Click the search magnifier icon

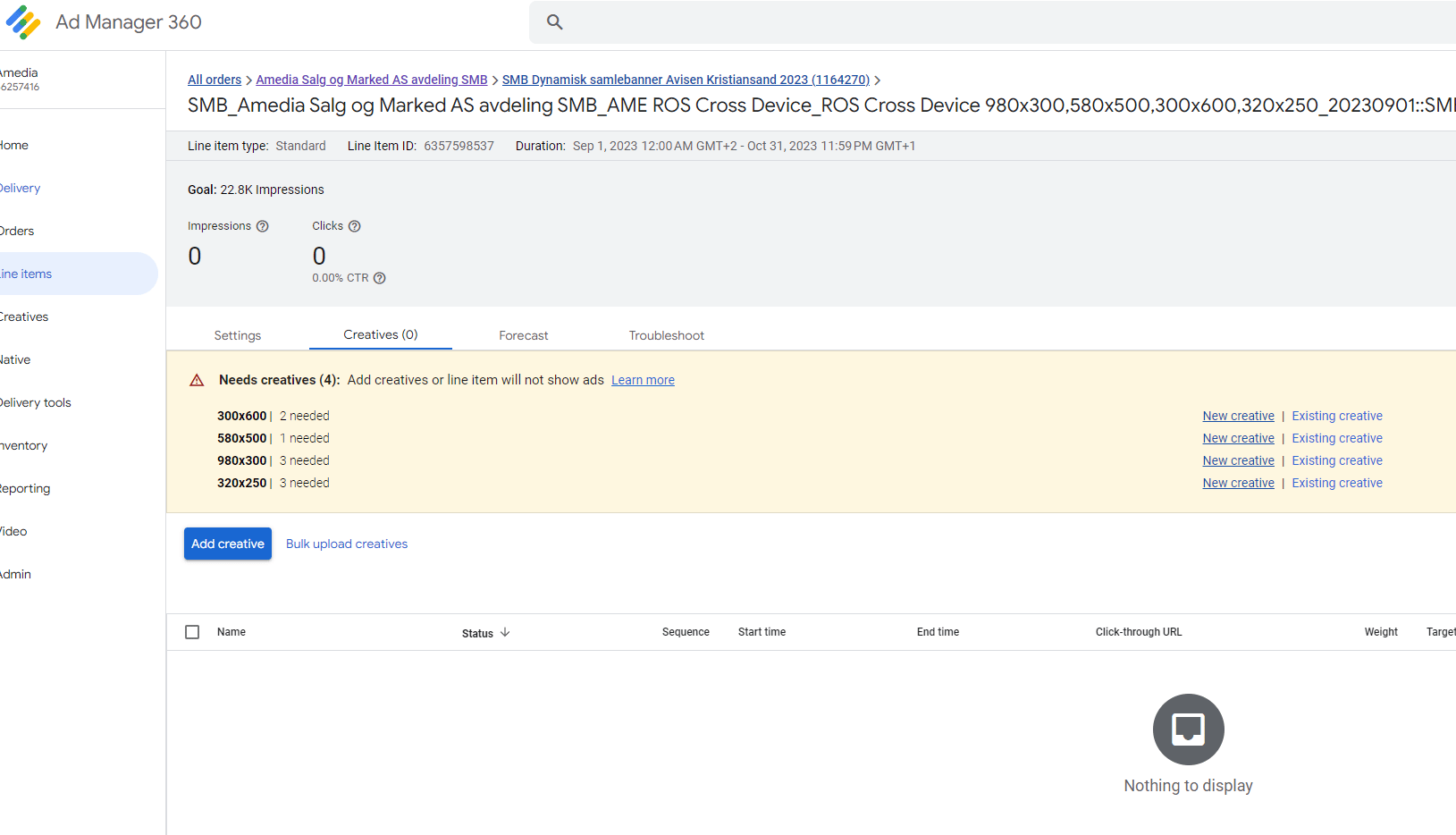[554, 22]
